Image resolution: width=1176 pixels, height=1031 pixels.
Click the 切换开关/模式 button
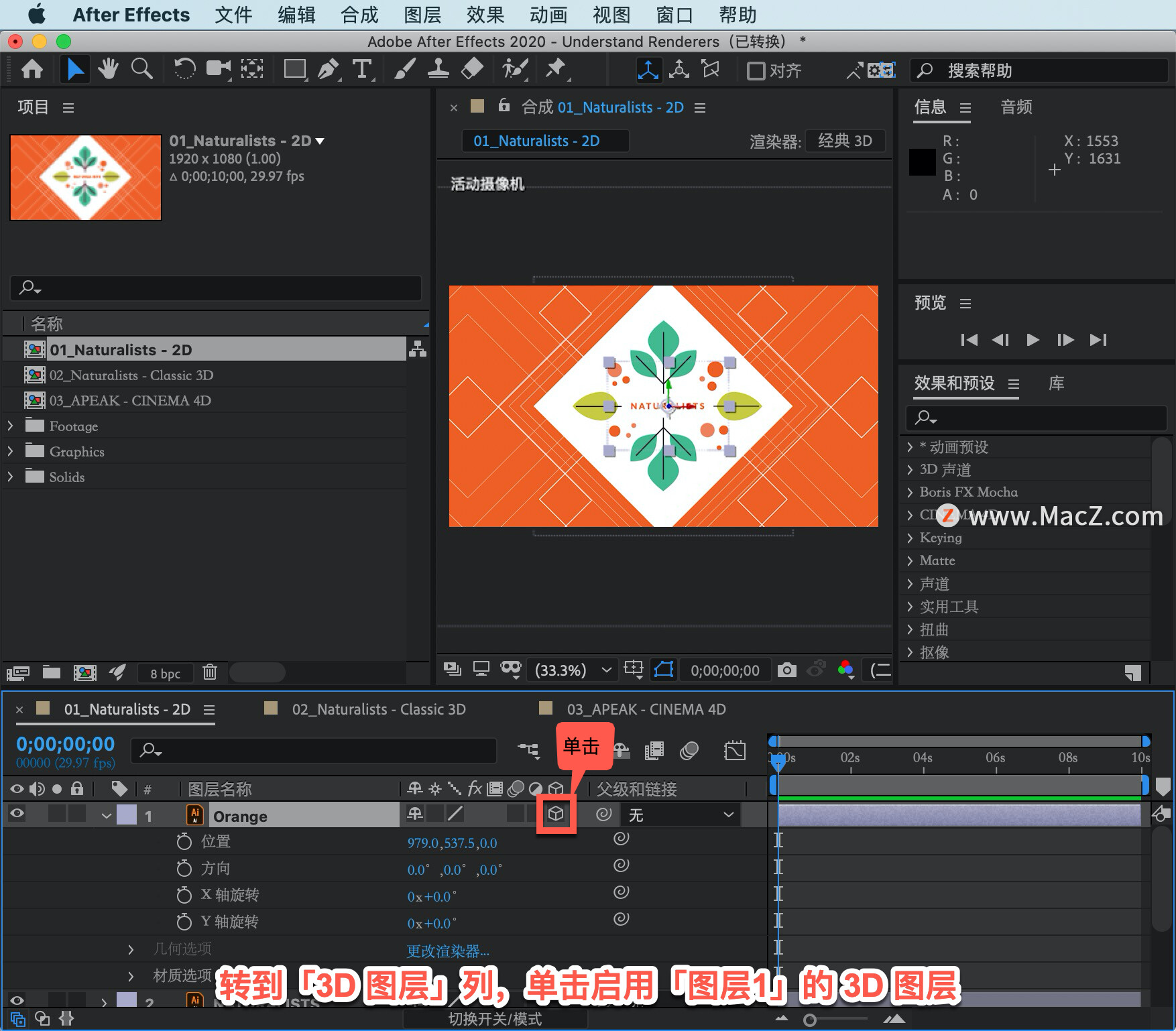[495, 1019]
